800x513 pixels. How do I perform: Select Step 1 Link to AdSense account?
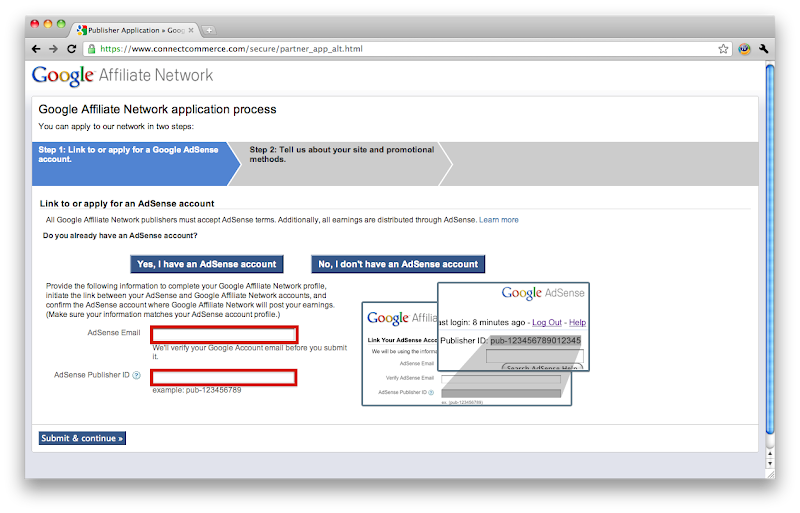point(135,163)
